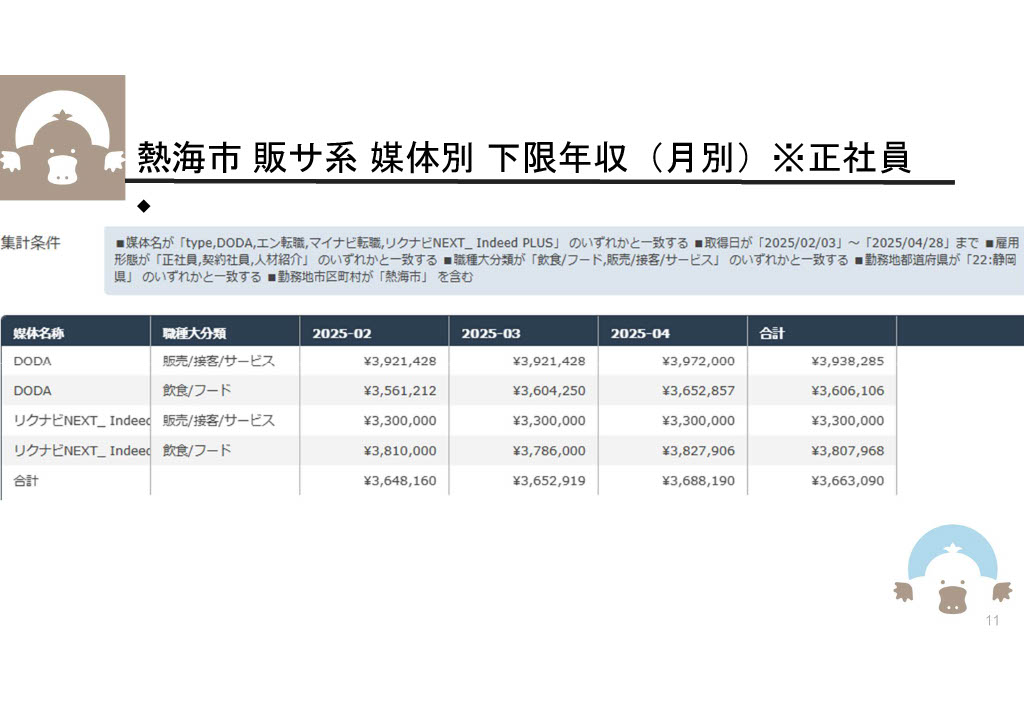Click the 合計 row label at the bottom
This screenshot has width=1024, height=726.
coord(26,481)
